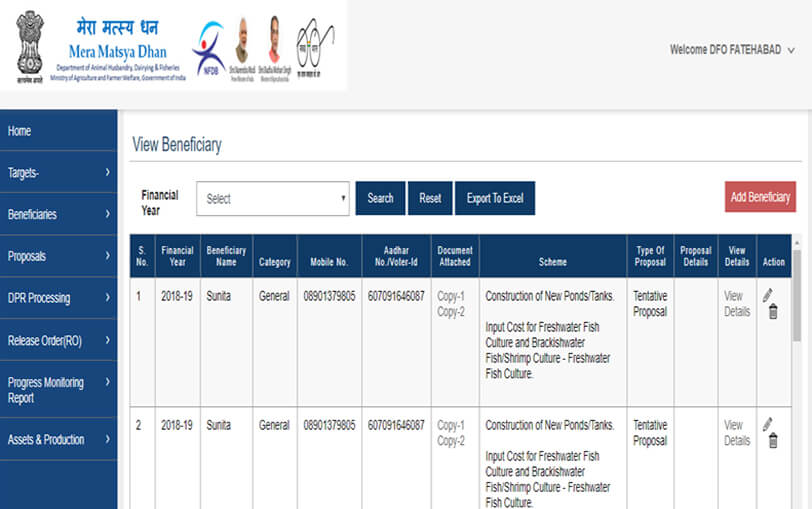Expand the DPR Processing sidebar menu
This screenshot has height=509, width=812.
[x=59, y=298]
